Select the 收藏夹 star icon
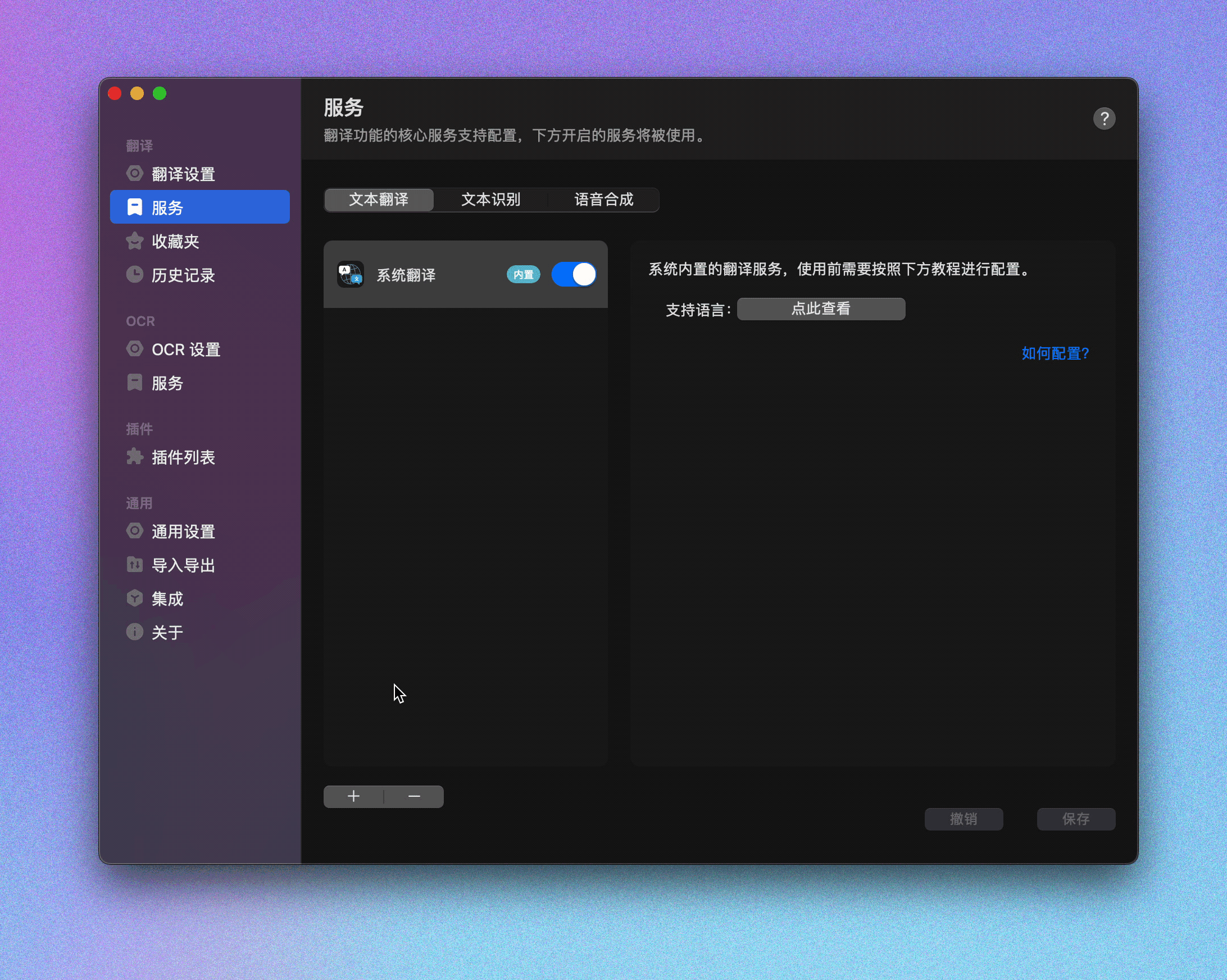Screen dimensions: 1227x980 135,241
